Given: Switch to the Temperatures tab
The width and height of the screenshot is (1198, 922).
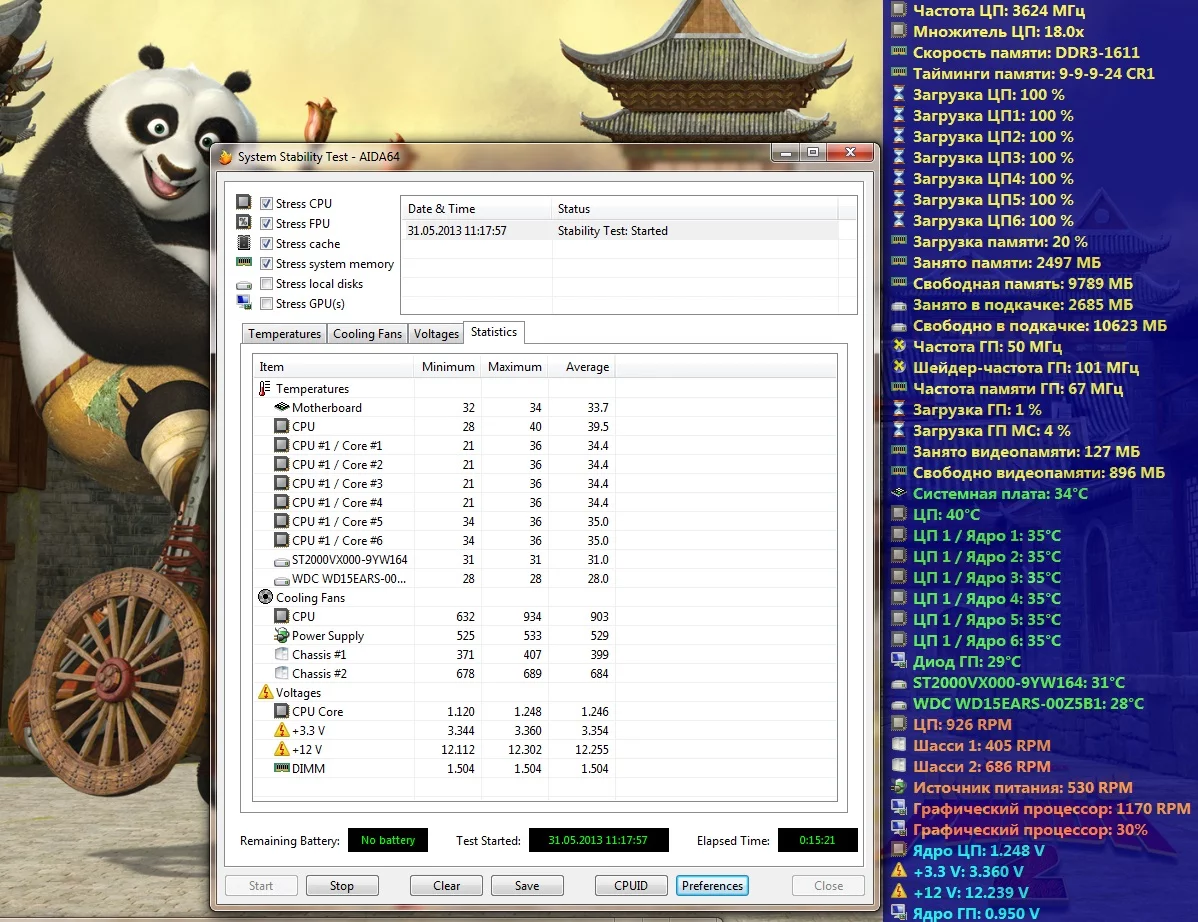Looking at the screenshot, I should point(284,334).
